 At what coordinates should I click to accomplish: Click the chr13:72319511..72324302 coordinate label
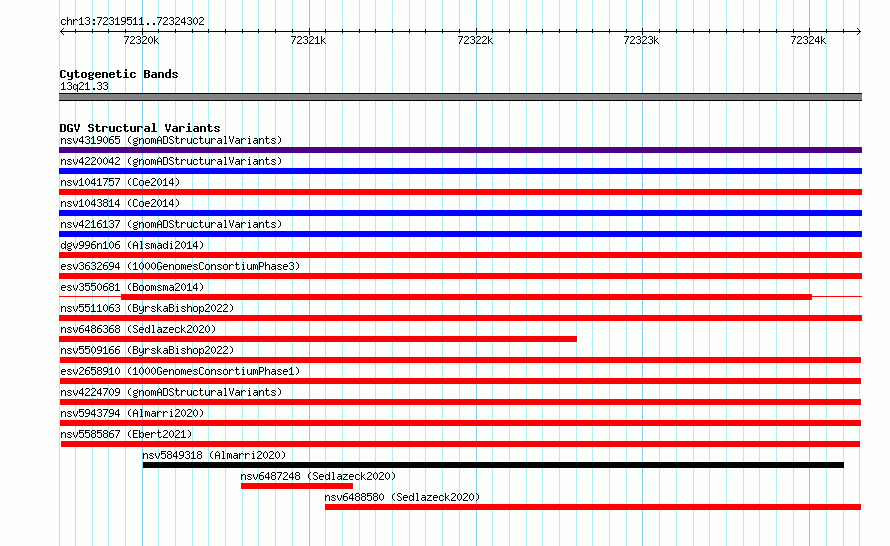tap(132, 21)
